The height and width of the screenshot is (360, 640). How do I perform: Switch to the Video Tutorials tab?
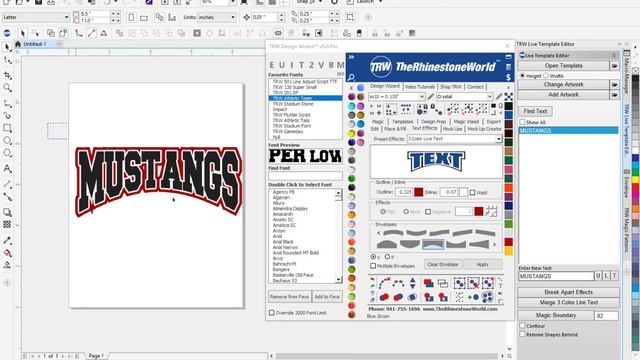[420, 87]
